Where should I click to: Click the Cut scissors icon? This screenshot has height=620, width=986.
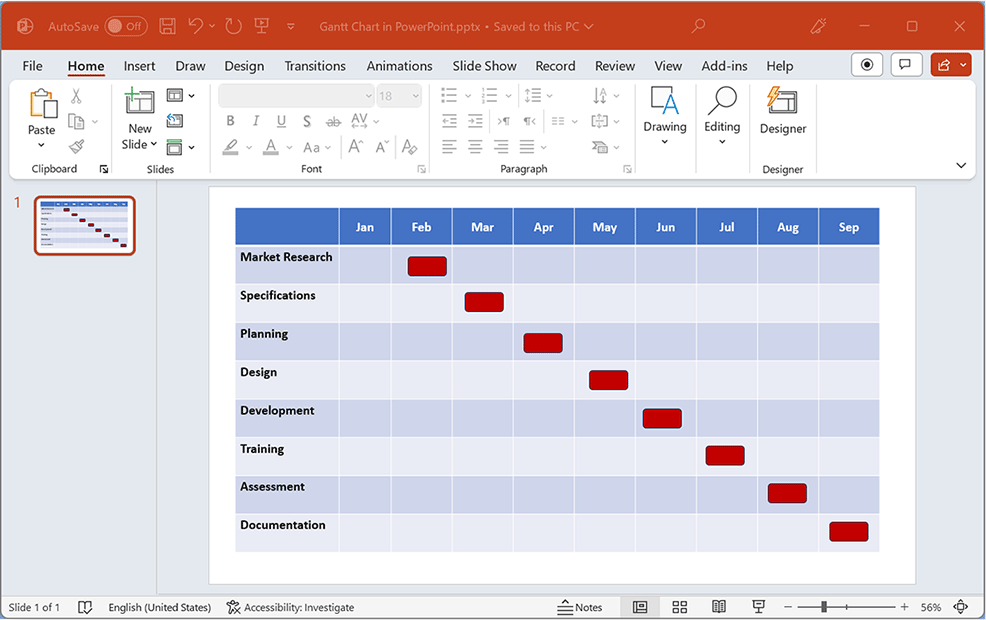(76, 97)
